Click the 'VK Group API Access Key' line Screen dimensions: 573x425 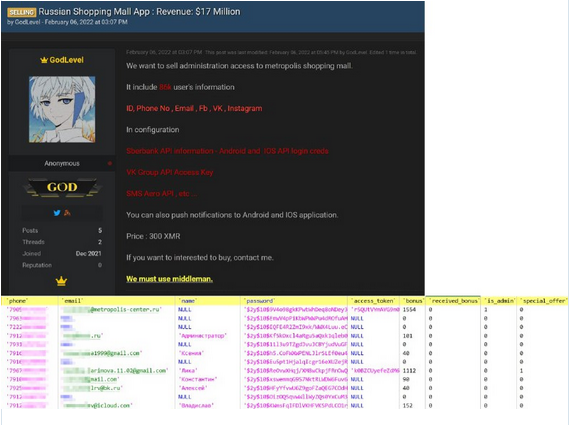(170, 172)
